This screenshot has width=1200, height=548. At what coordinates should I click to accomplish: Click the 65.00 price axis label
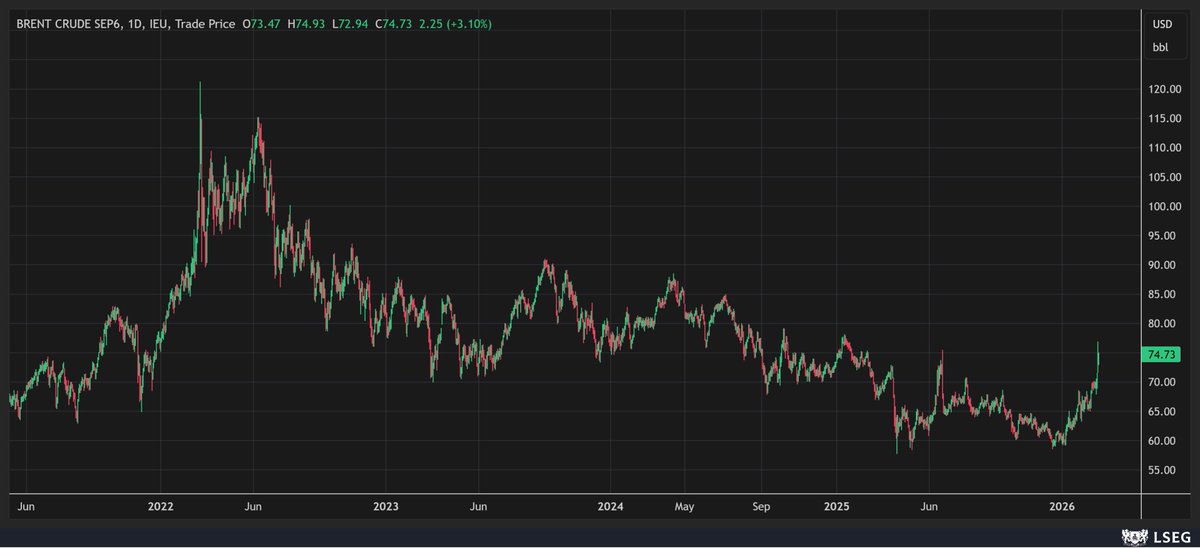tap(1164, 411)
